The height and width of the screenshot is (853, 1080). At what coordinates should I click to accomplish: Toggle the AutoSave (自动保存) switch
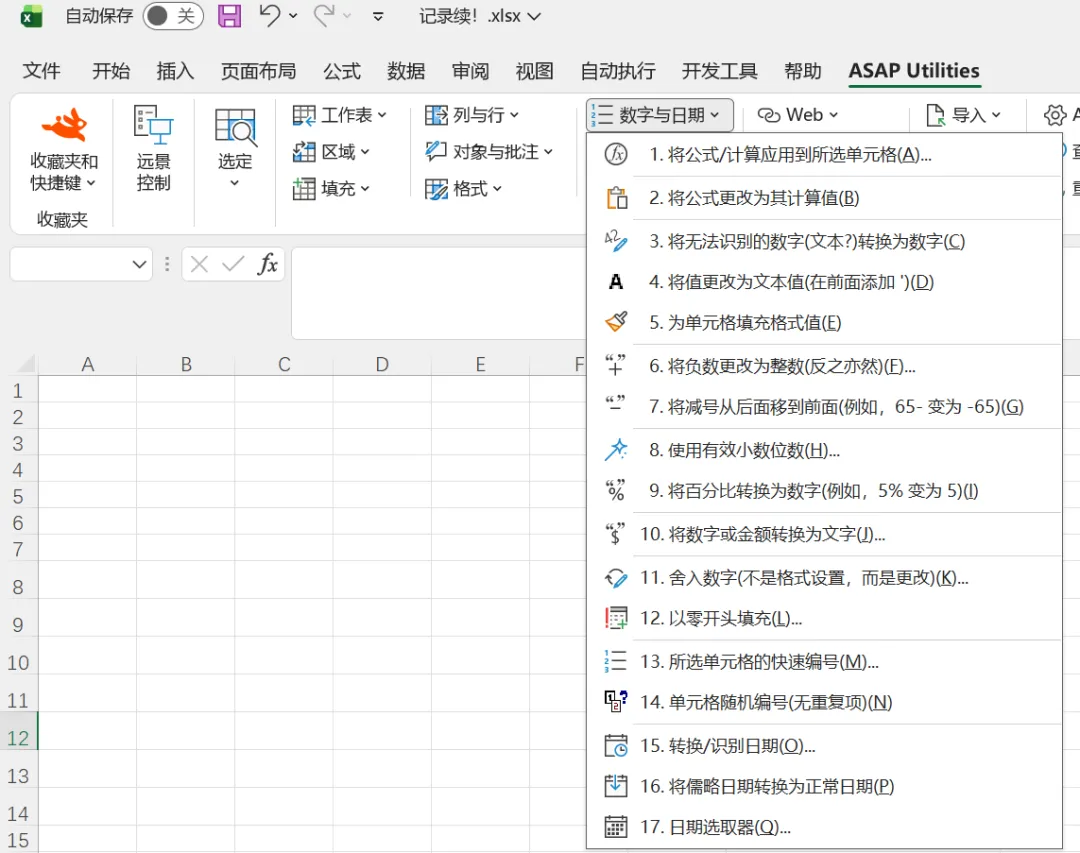(173, 16)
